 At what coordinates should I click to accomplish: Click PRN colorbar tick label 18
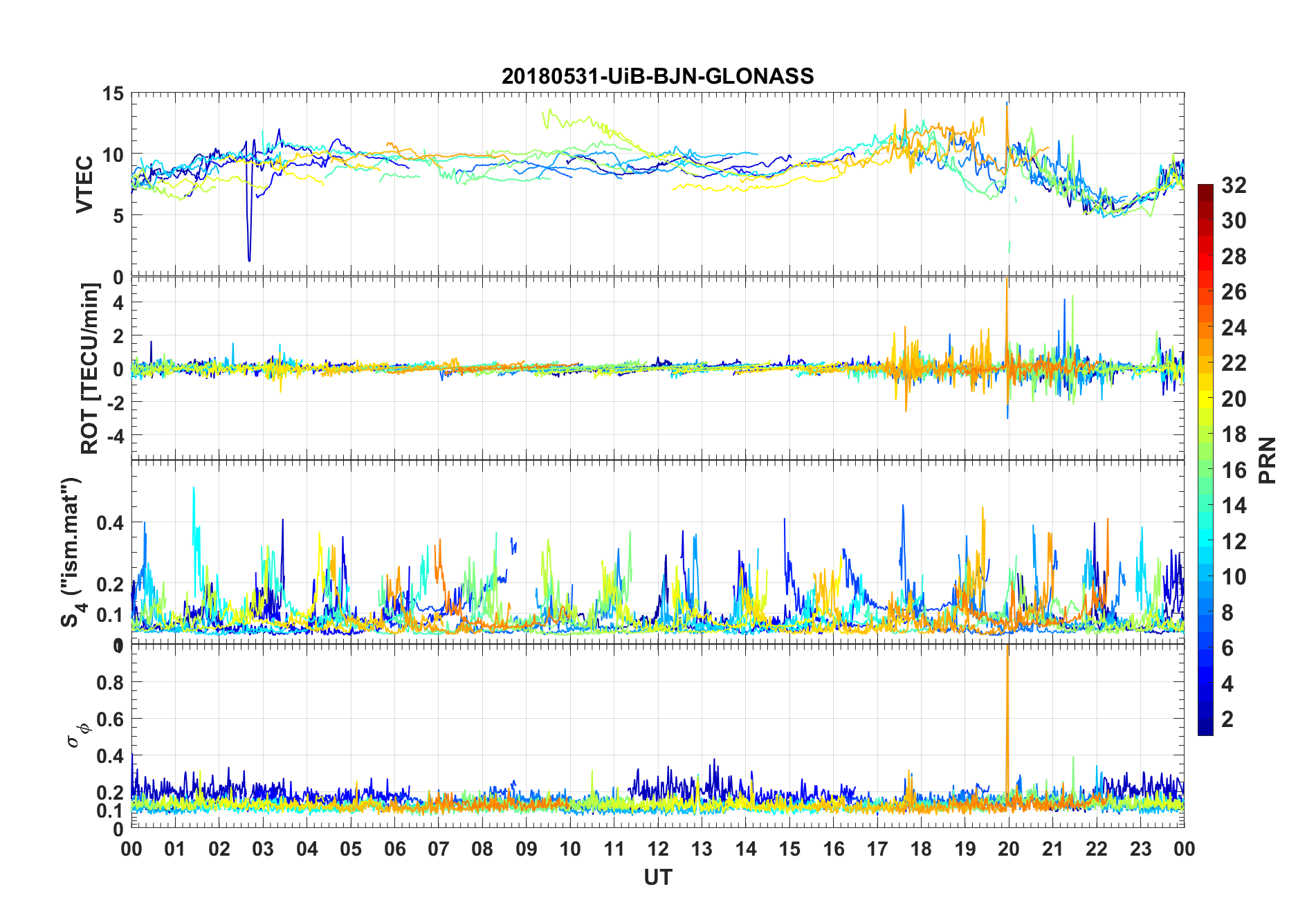point(1234,434)
